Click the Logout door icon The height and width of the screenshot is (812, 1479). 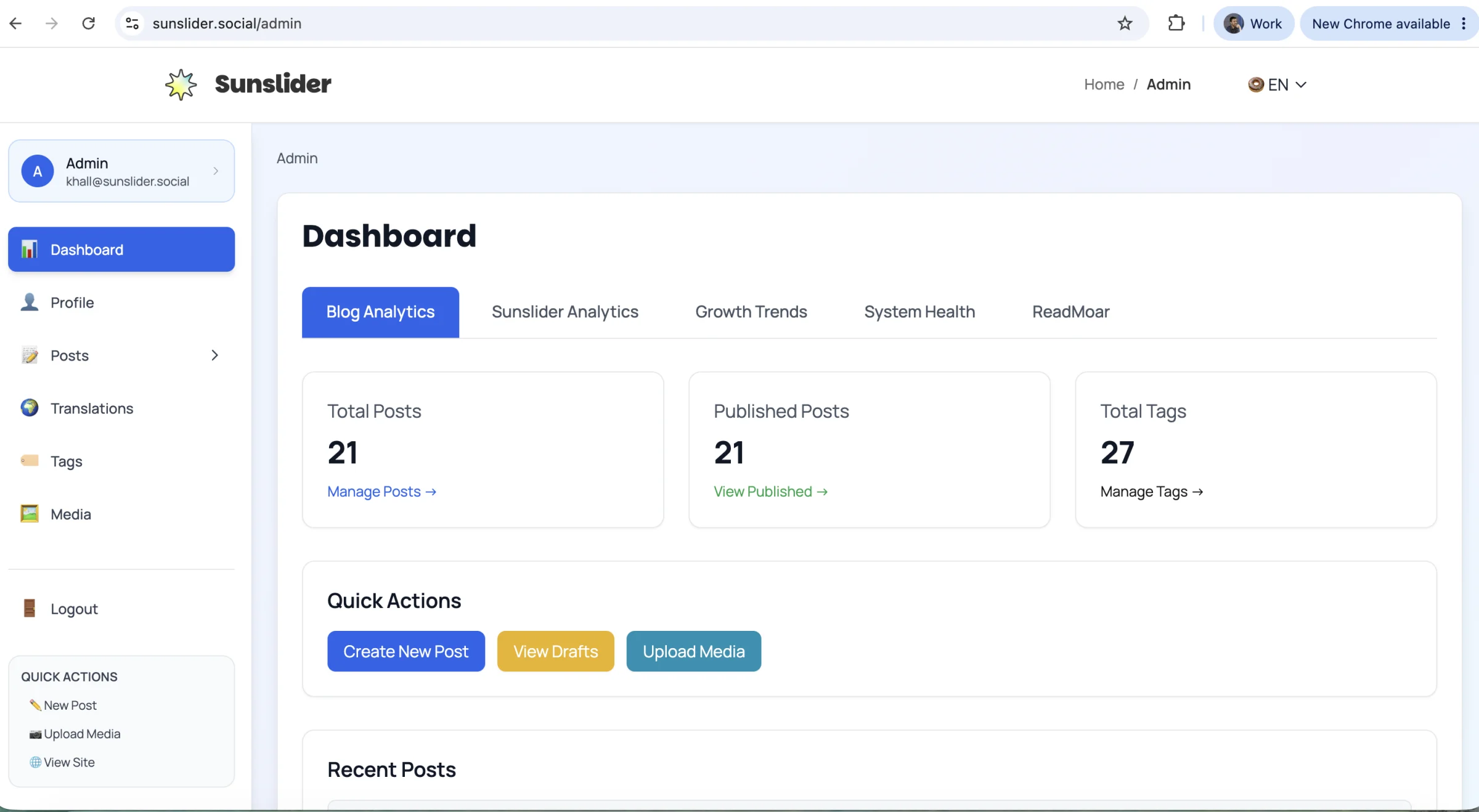[30, 608]
